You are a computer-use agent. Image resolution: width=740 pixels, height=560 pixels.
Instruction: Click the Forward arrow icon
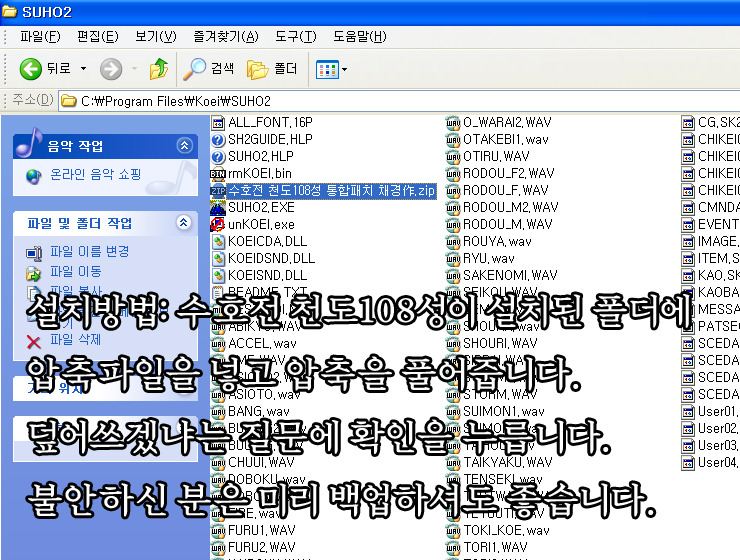[x=111, y=69]
